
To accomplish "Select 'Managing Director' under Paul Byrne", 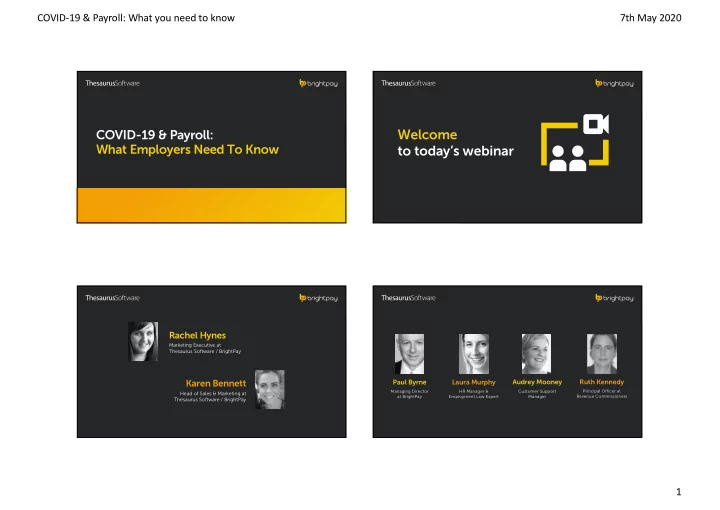I will click(x=409, y=394).
